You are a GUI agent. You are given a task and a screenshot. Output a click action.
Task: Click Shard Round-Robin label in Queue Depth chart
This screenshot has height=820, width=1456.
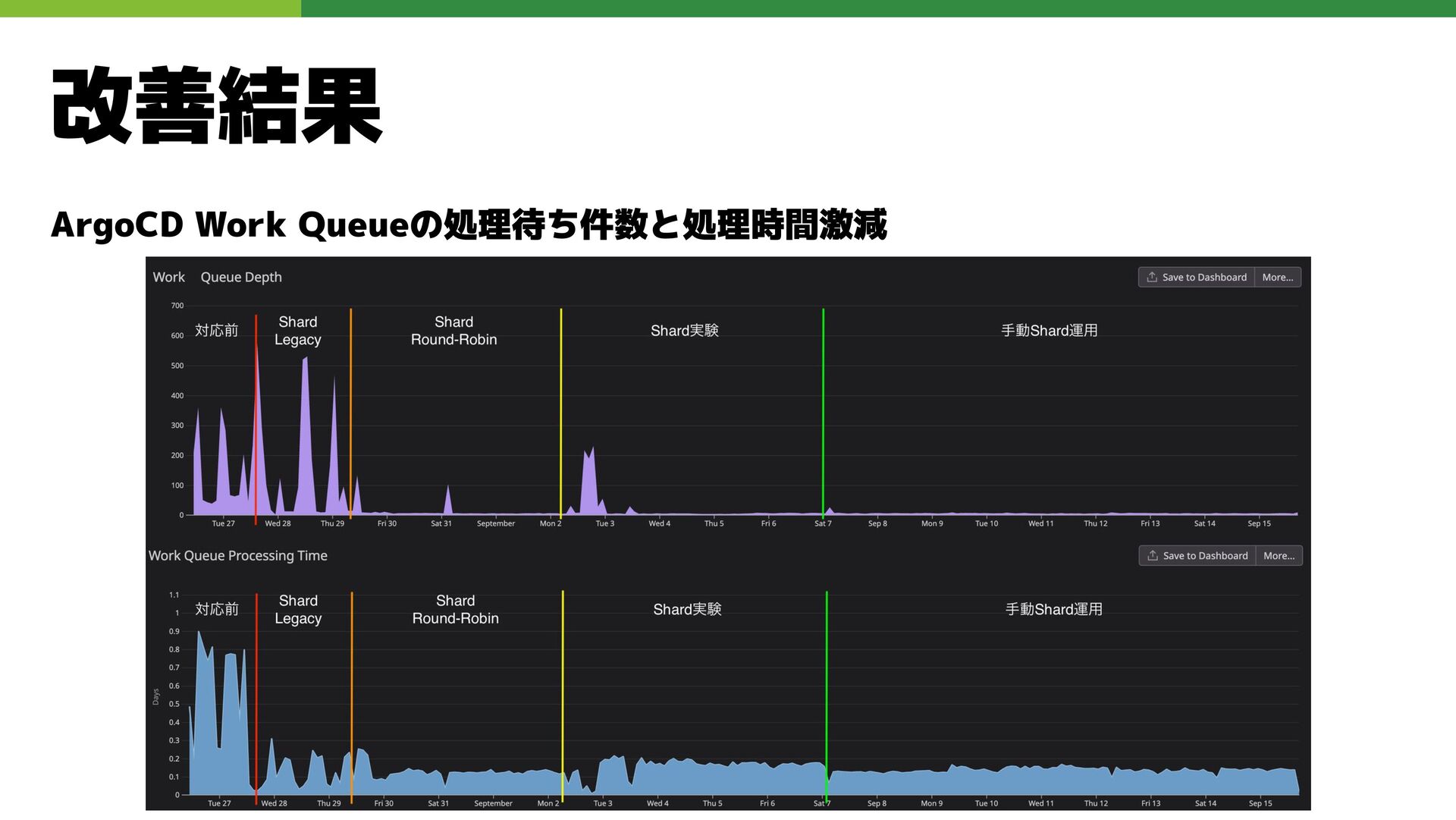click(x=454, y=331)
